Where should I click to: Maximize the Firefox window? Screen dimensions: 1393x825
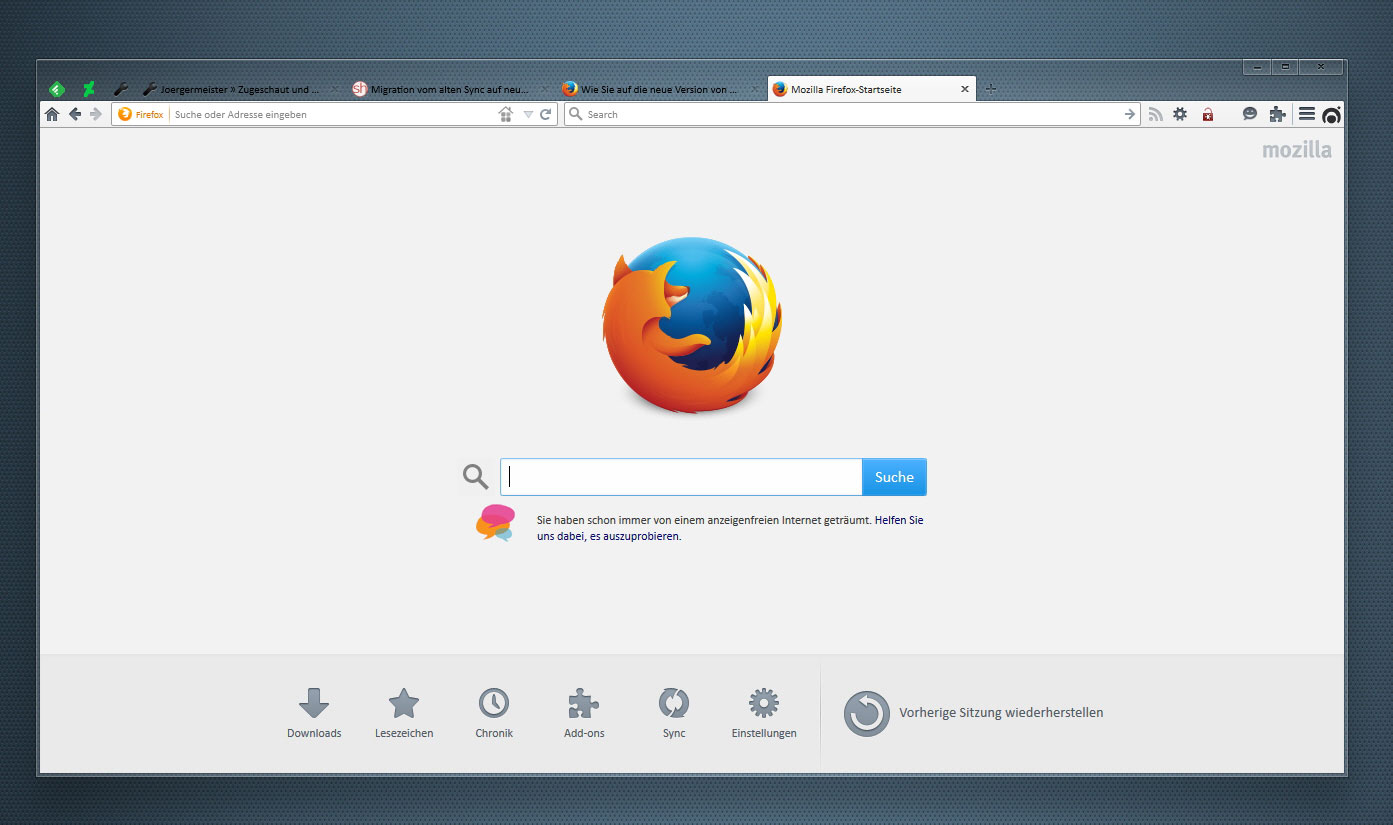1285,67
